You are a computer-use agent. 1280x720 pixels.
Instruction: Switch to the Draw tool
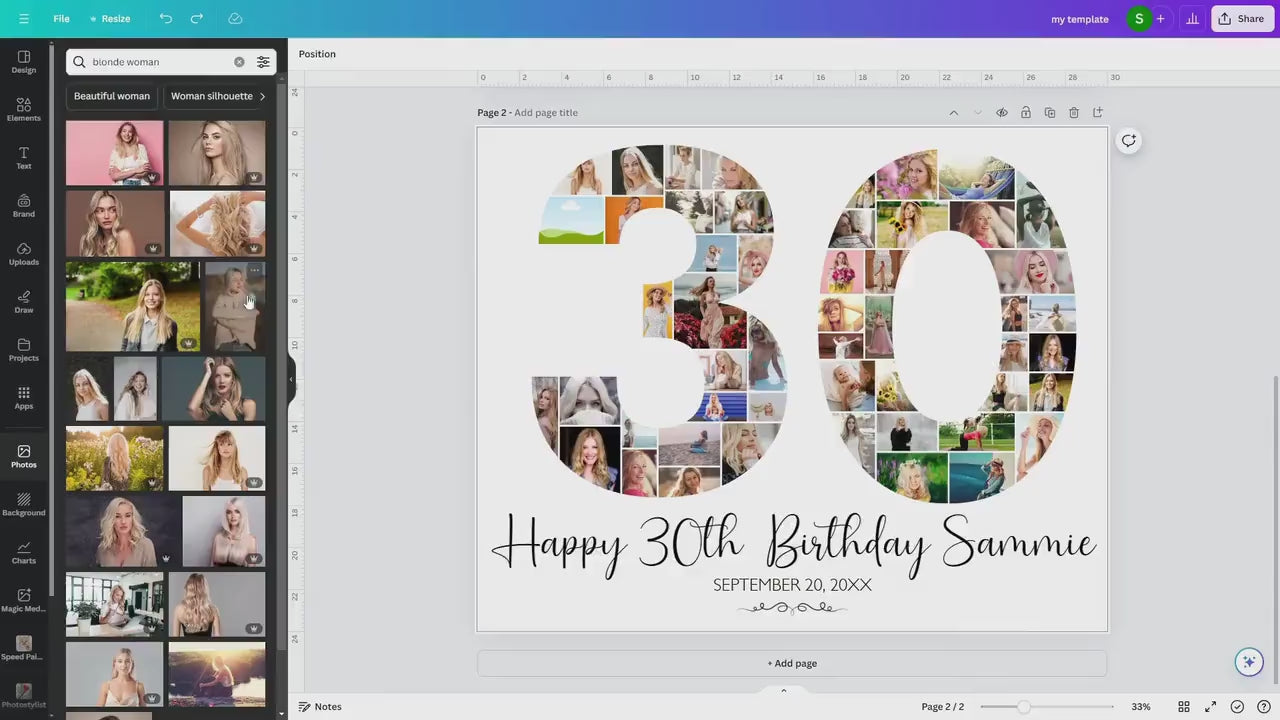point(23,301)
